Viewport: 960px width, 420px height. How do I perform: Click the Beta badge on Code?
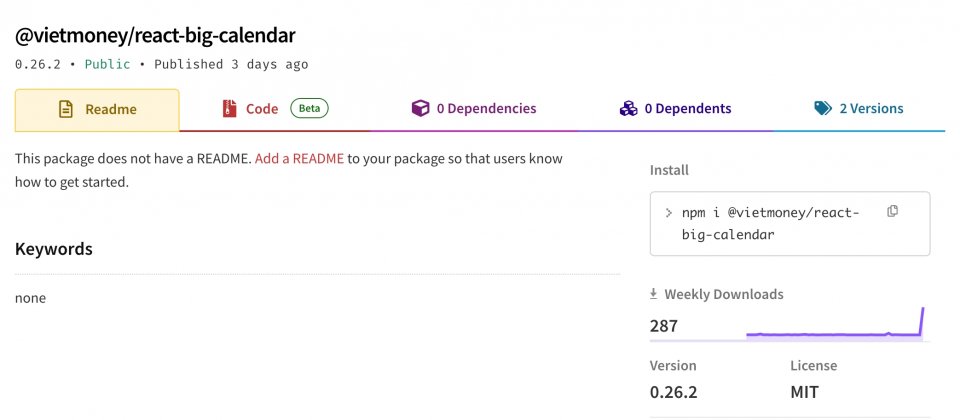309,108
